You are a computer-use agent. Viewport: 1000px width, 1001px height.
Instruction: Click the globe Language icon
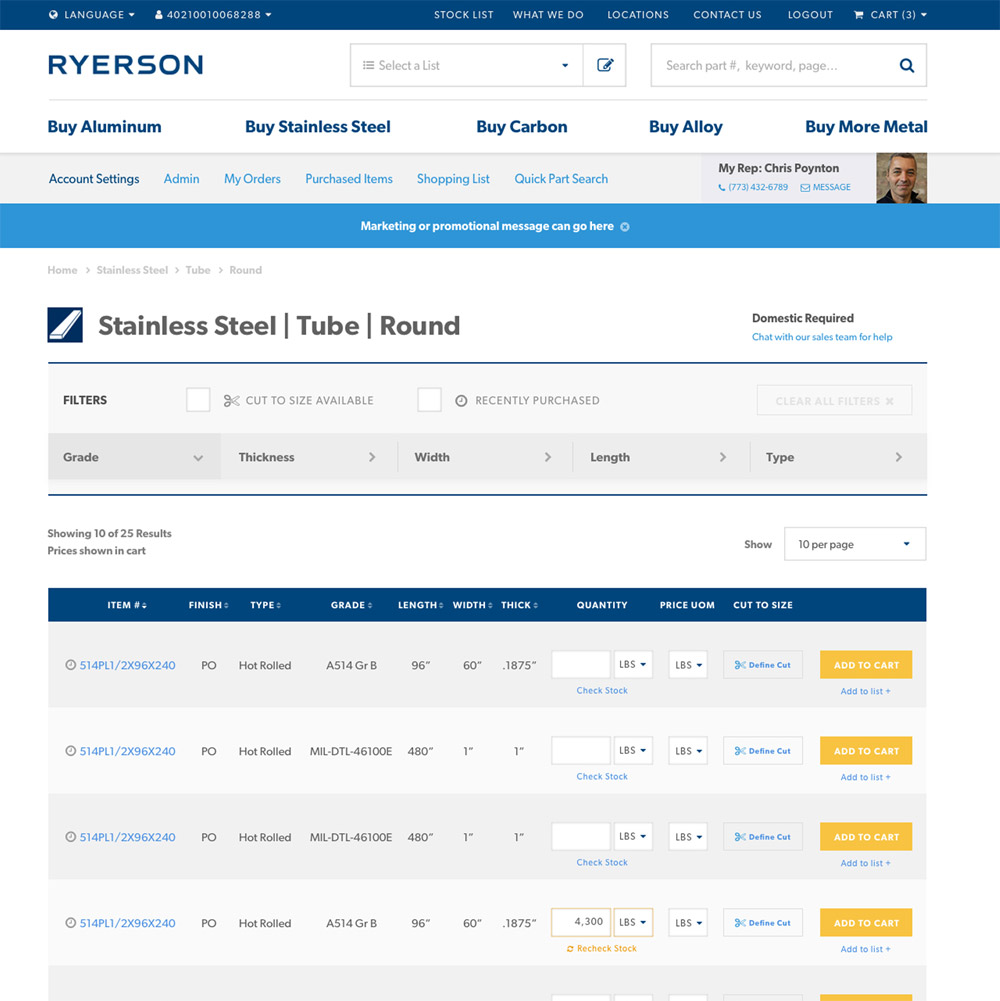click(x=53, y=15)
